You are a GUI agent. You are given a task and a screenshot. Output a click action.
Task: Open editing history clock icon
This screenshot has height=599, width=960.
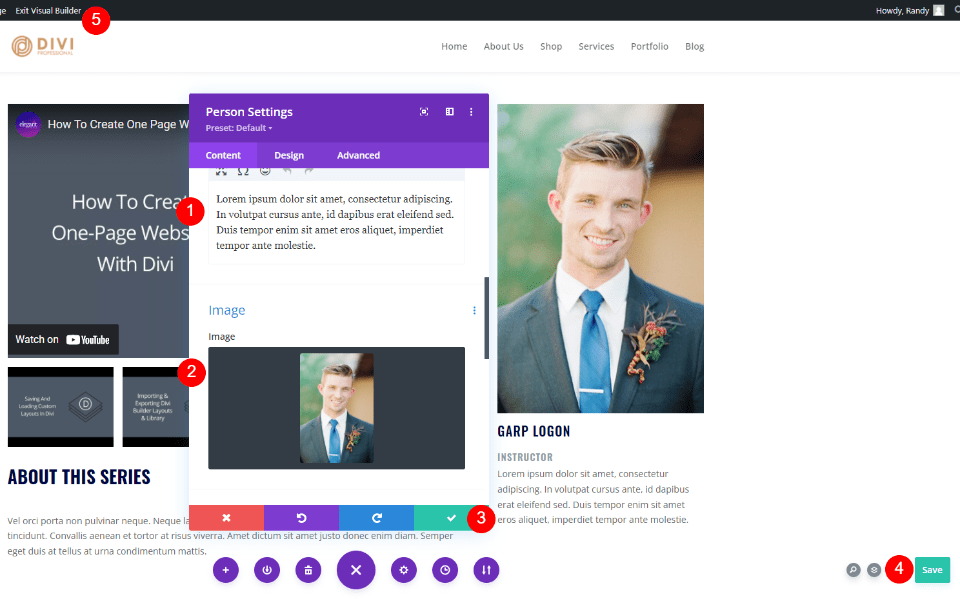445,570
